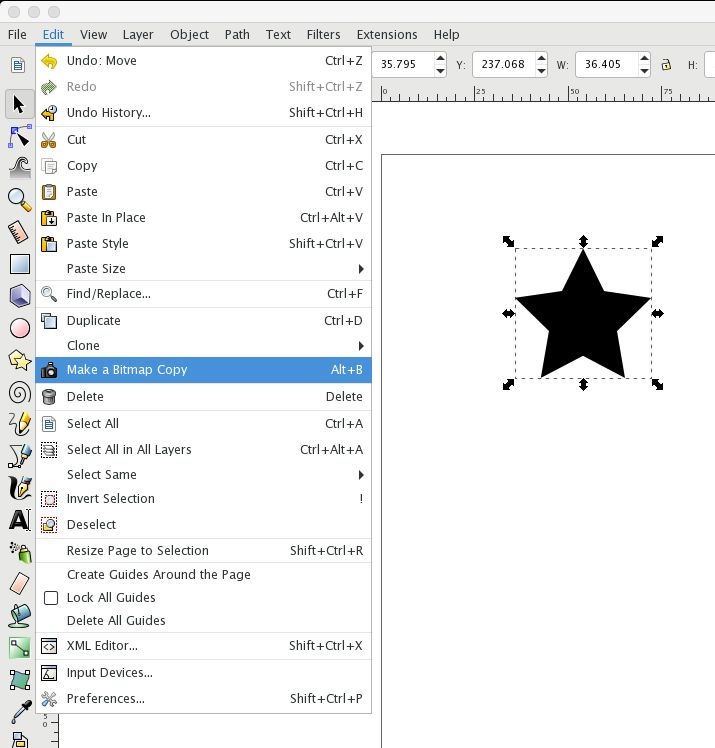
Task: Select the Ellipse circle tool
Action: (x=19, y=328)
